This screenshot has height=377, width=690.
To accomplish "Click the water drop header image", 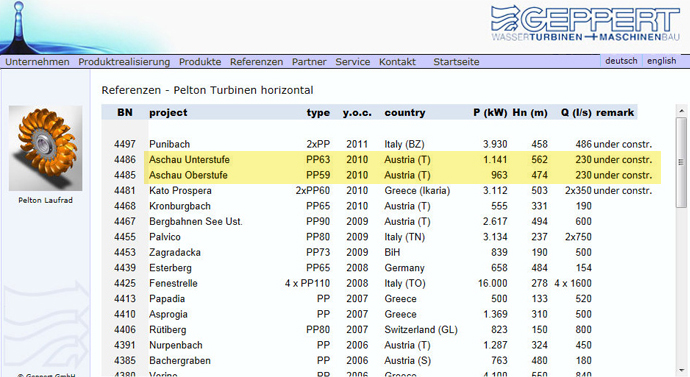I will point(18,27).
